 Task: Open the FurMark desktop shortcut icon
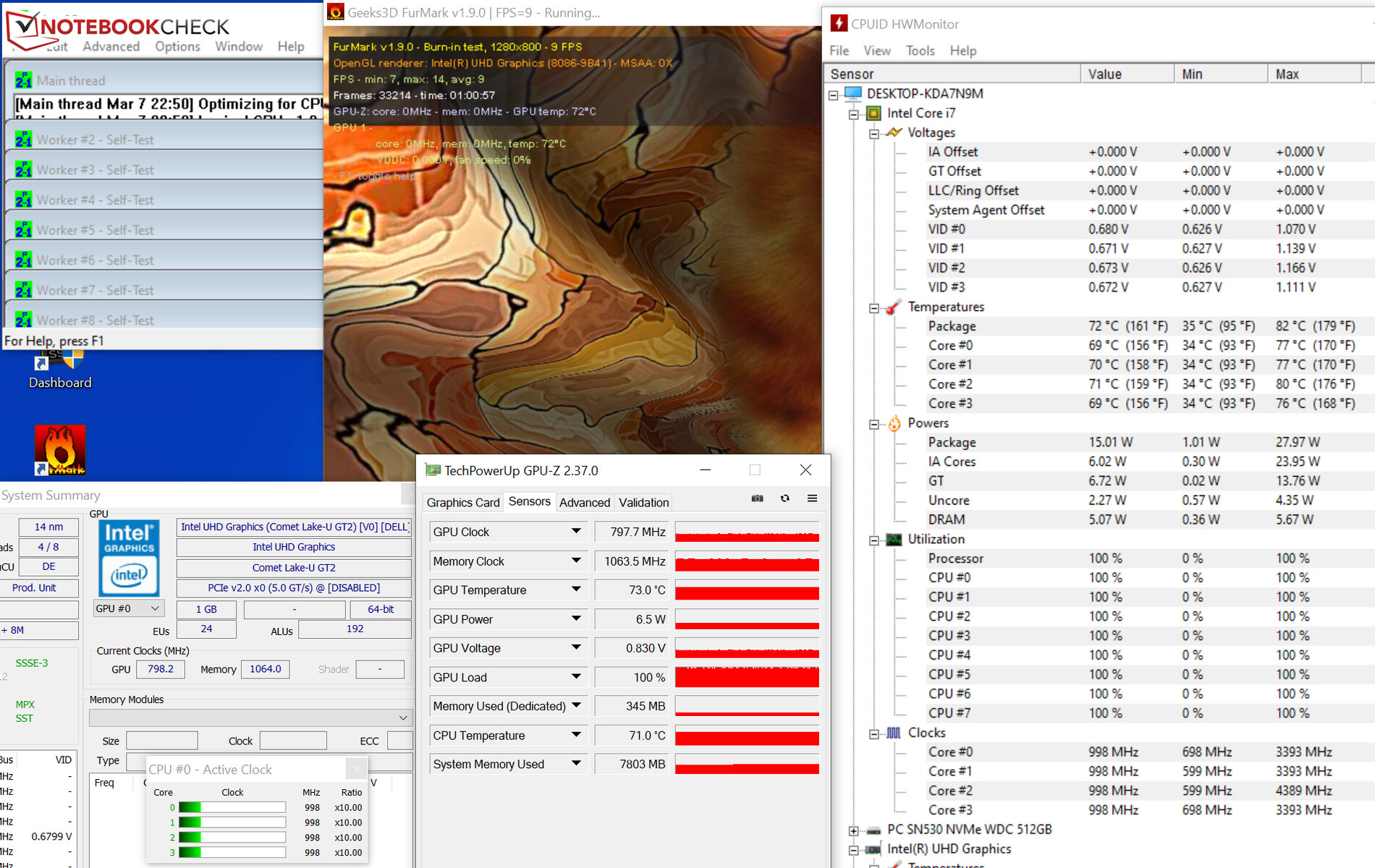(60, 450)
